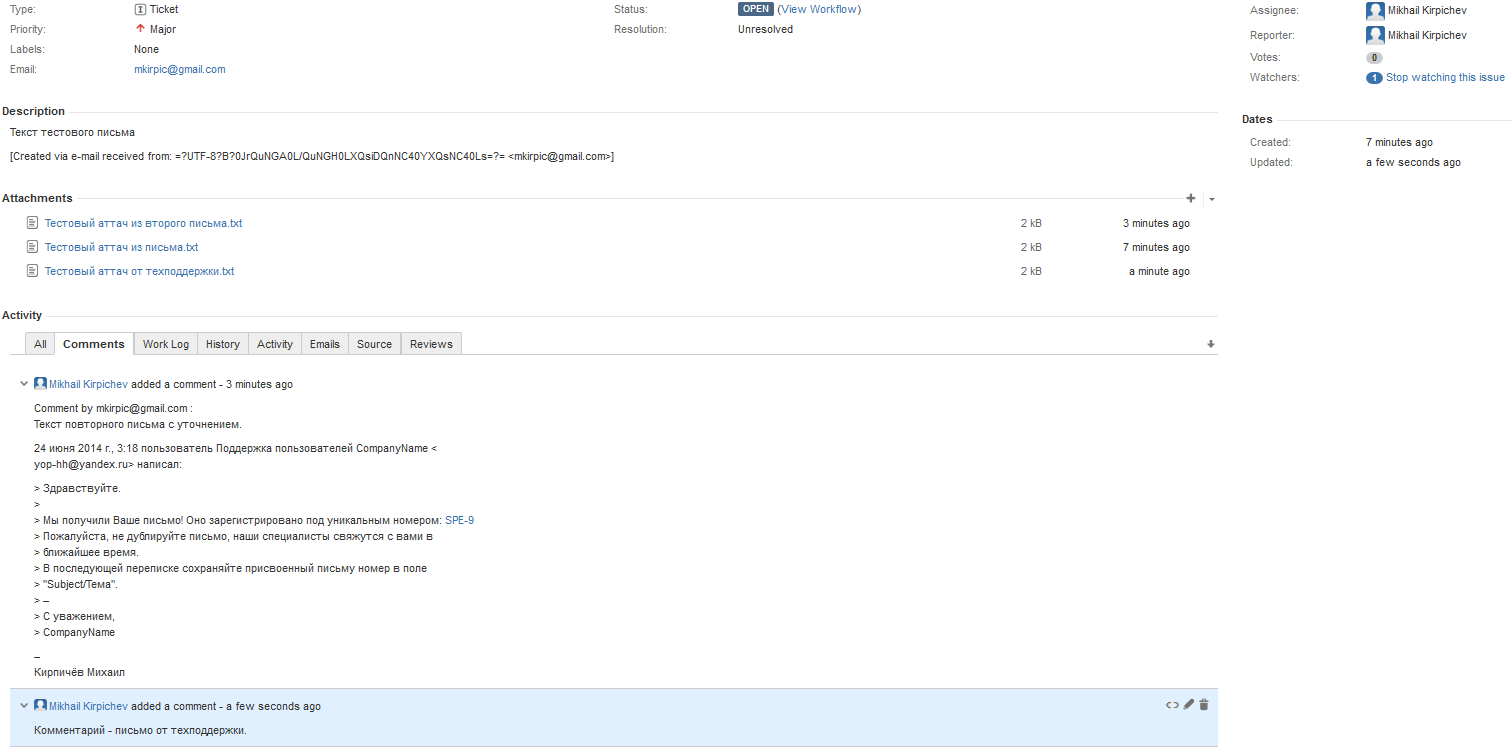Click the Activity section heading

tap(22, 315)
